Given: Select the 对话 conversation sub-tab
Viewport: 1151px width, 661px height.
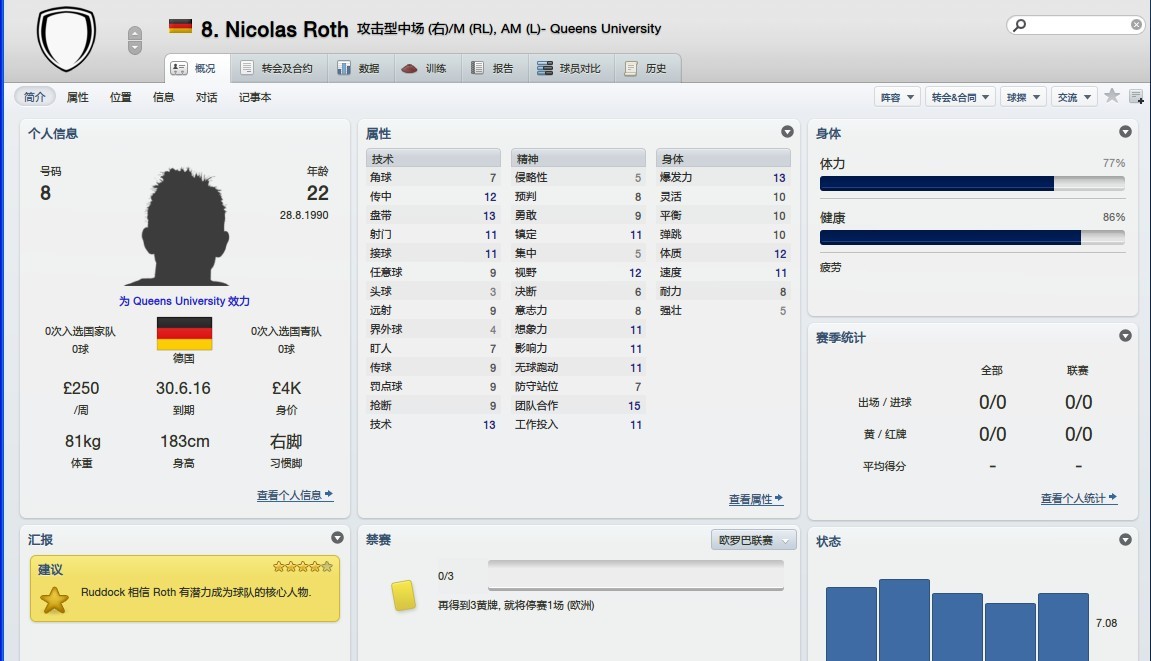Looking at the screenshot, I should [x=206, y=97].
